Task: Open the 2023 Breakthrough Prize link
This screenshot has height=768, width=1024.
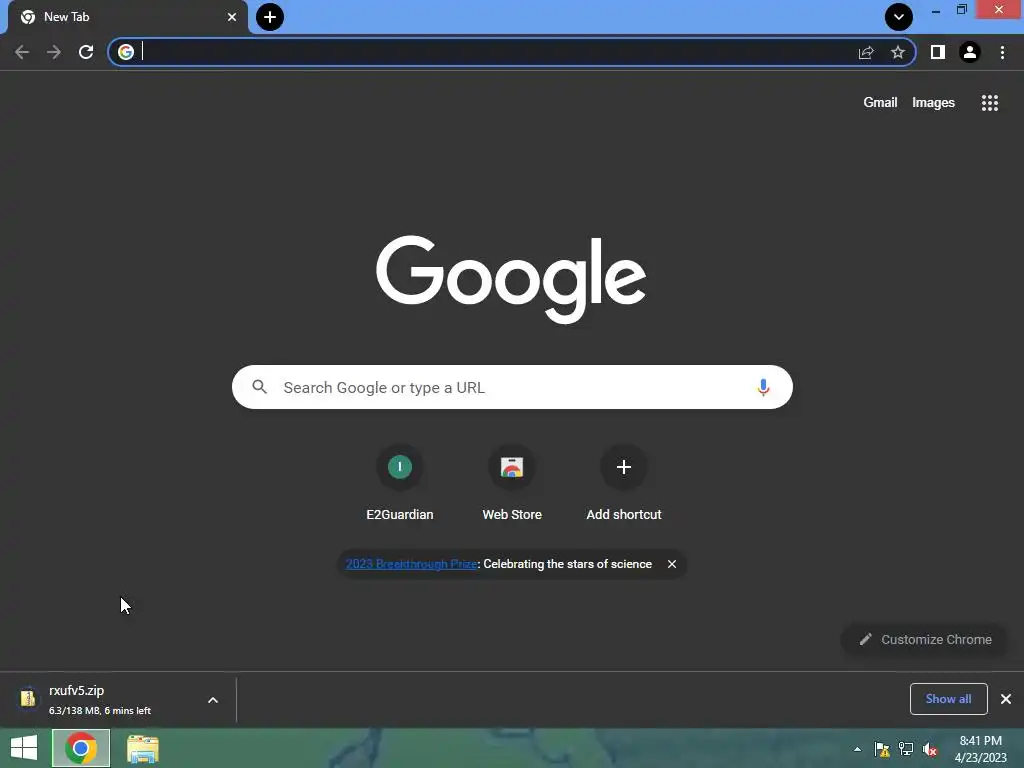Action: [411, 564]
